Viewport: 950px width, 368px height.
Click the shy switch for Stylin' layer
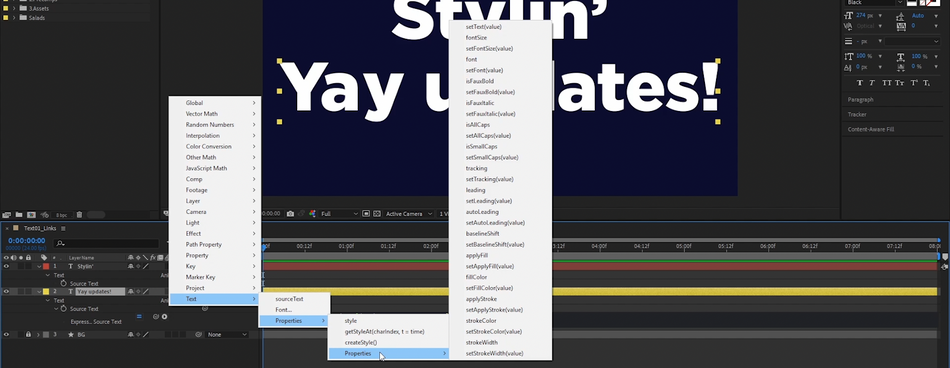pyautogui.click(x=130, y=266)
